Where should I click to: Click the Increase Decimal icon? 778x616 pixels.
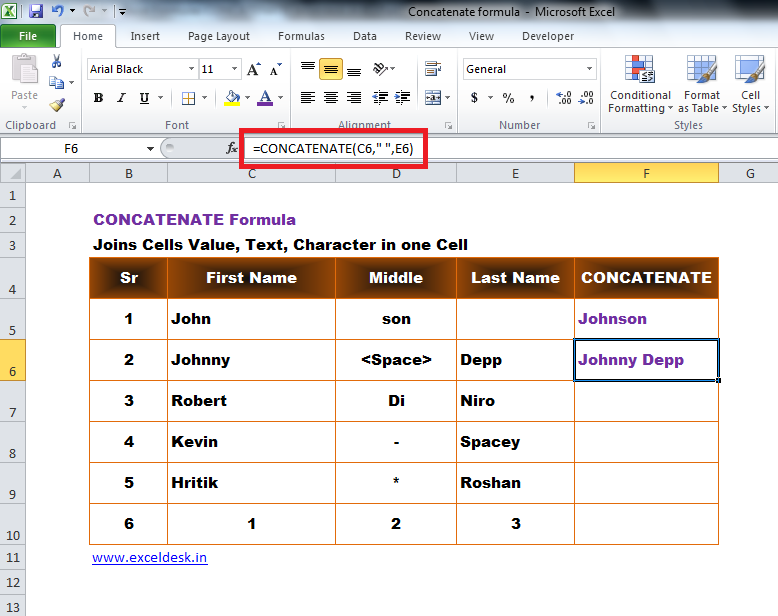(564, 98)
